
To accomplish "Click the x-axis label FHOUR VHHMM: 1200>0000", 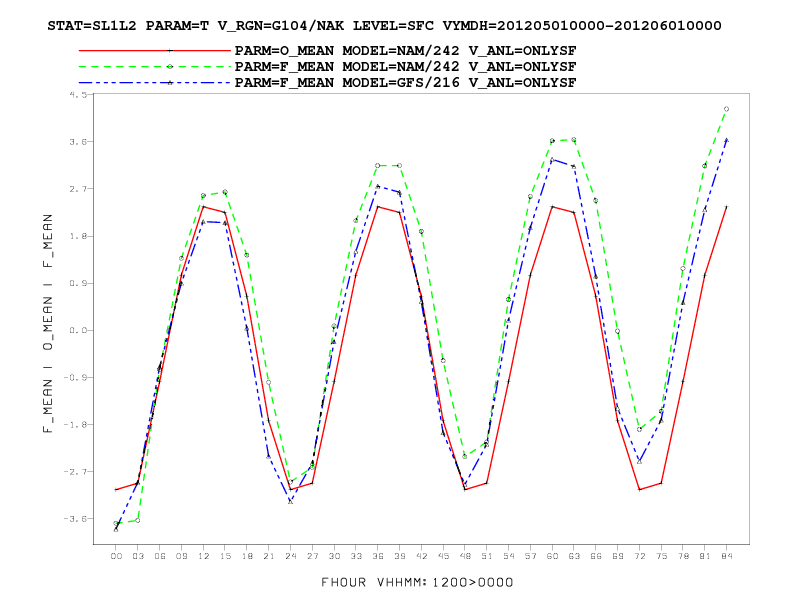I will [417, 583].
